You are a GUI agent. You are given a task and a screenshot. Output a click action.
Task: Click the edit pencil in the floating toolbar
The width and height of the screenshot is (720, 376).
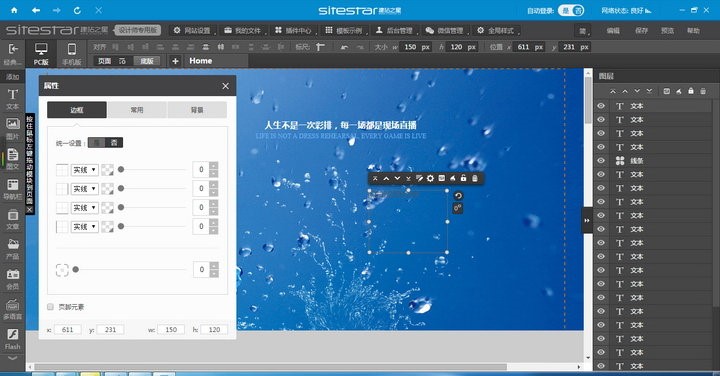tap(419, 178)
